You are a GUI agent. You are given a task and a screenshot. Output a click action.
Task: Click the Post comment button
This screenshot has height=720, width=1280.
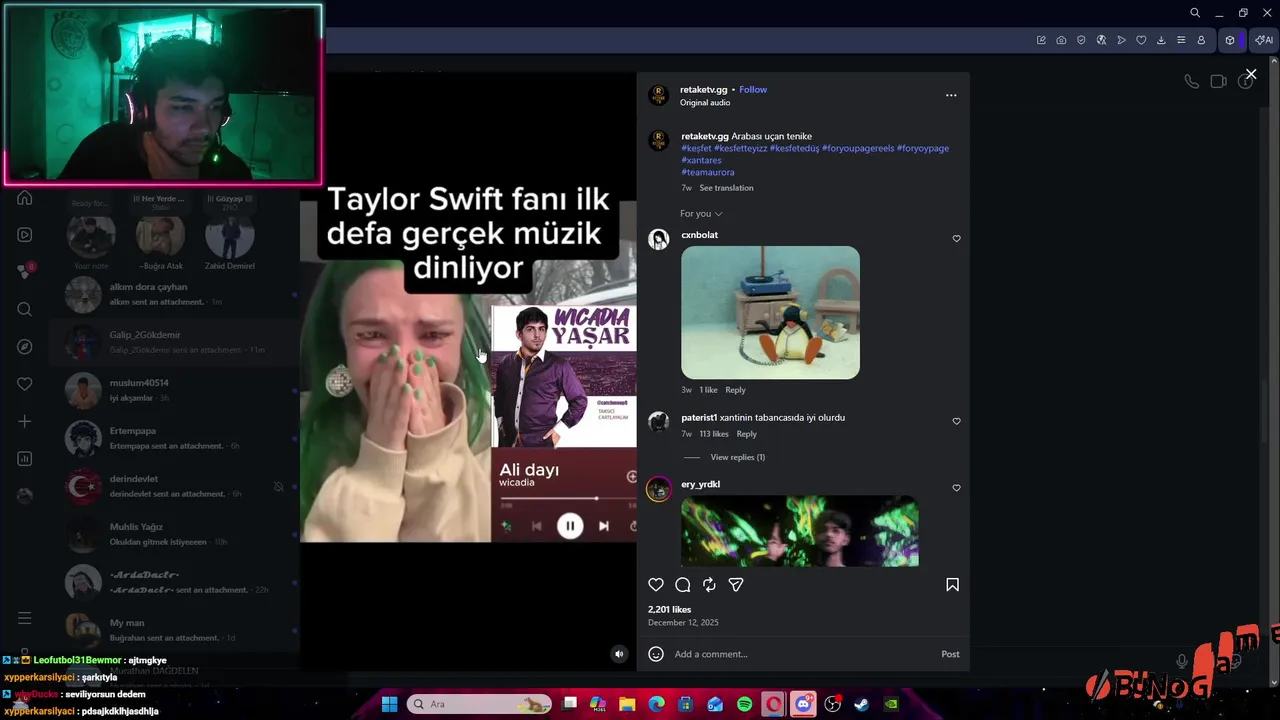pyautogui.click(x=950, y=654)
